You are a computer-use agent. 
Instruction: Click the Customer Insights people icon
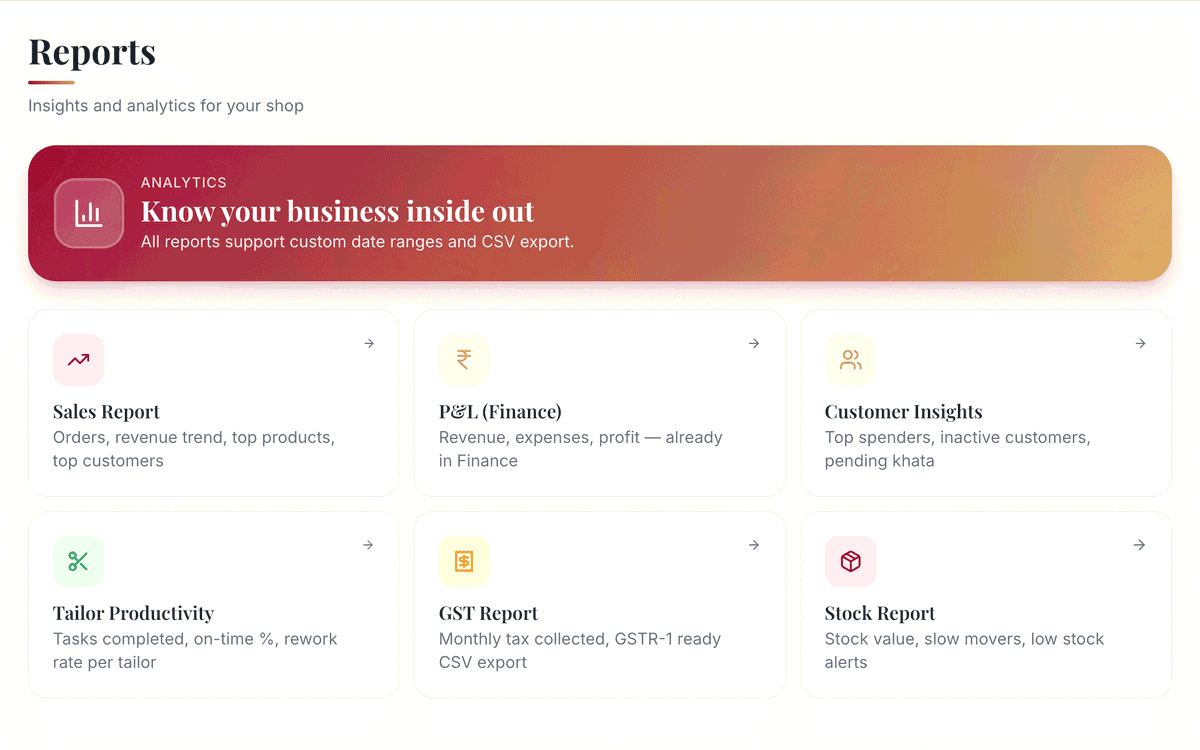pyautogui.click(x=850, y=360)
